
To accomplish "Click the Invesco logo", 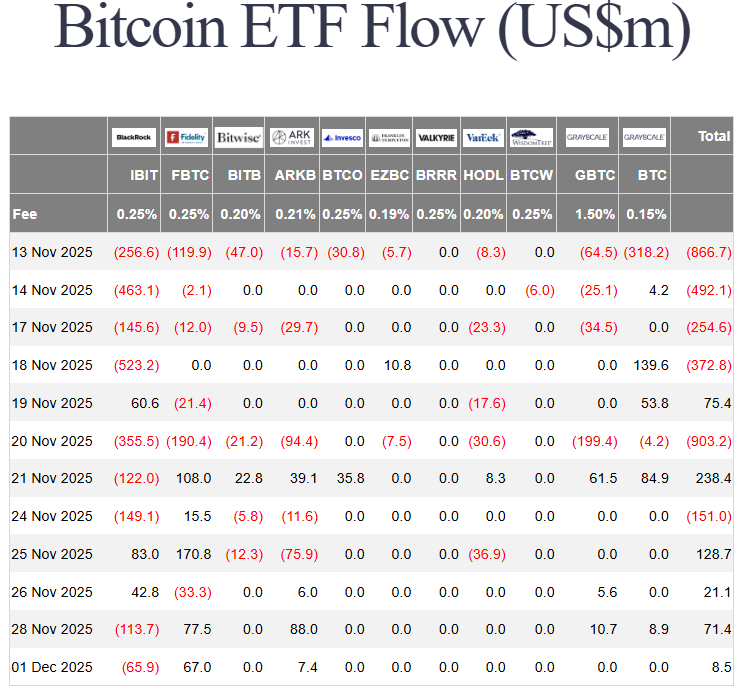I will coord(342,137).
